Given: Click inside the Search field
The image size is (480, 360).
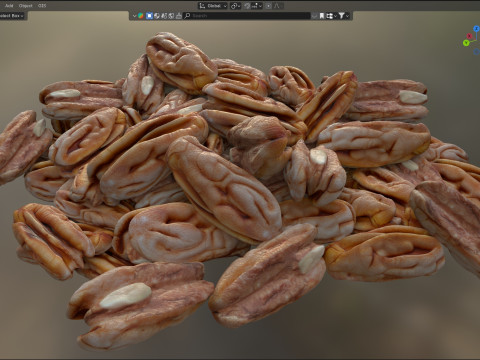Looking at the screenshot, I should click(x=247, y=16).
